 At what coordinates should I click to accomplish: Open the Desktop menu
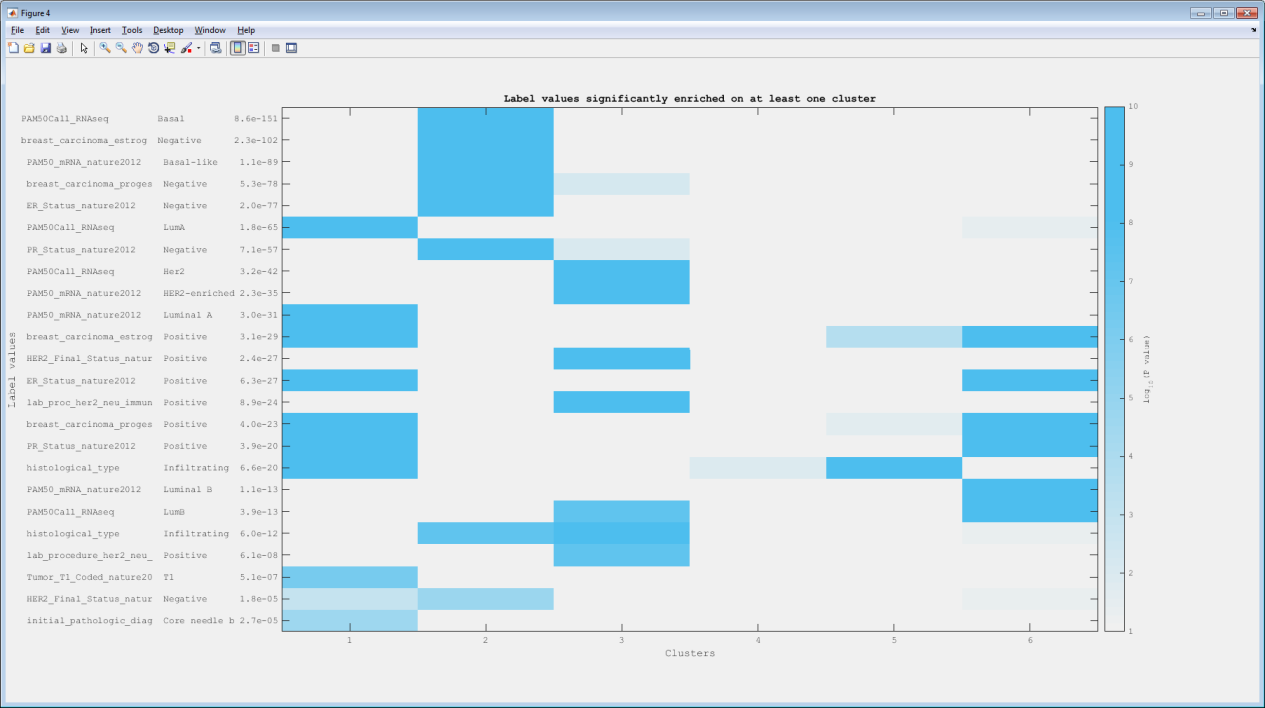pos(168,30)
